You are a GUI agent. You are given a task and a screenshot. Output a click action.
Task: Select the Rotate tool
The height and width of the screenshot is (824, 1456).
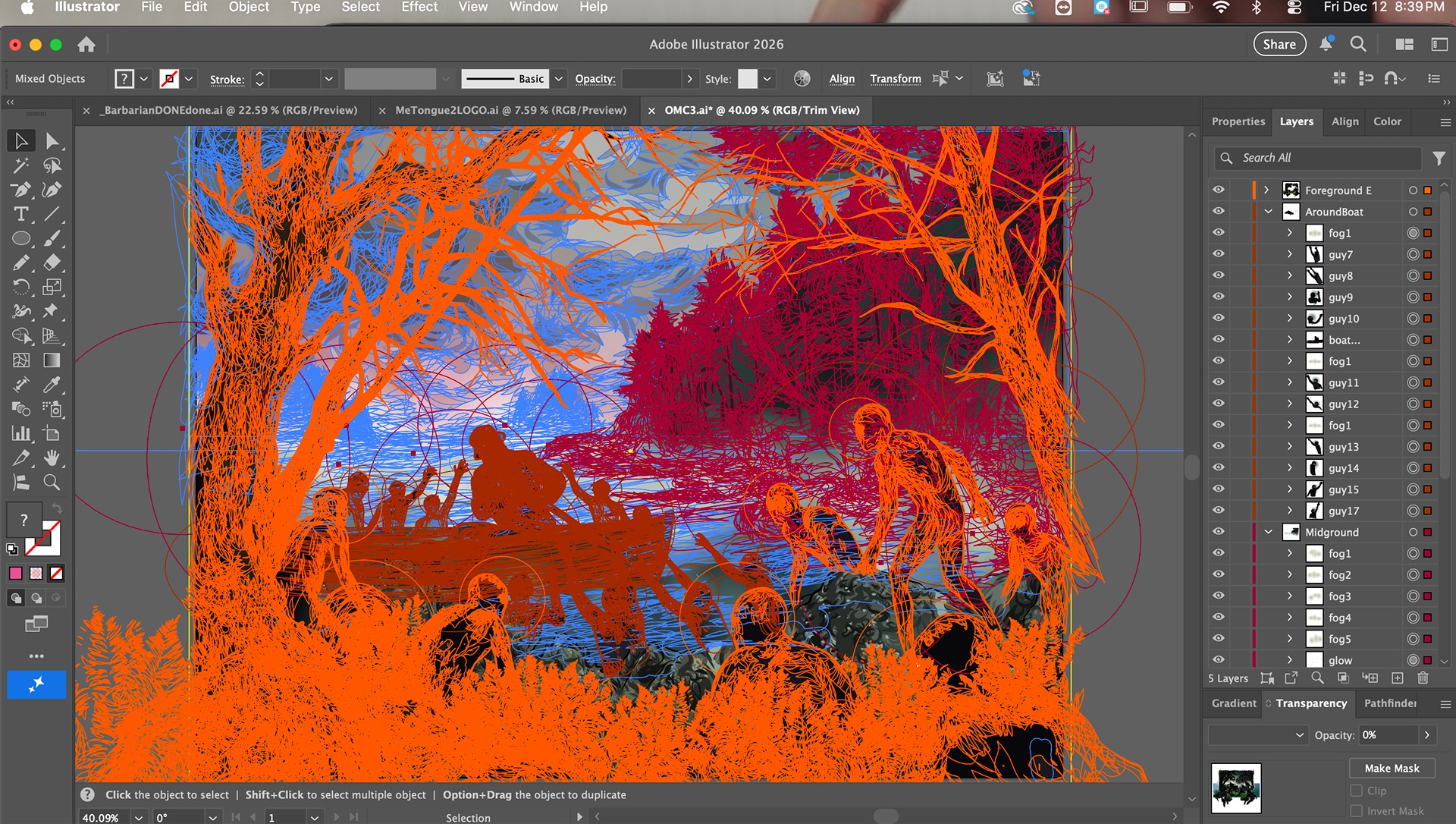[21, 287]
